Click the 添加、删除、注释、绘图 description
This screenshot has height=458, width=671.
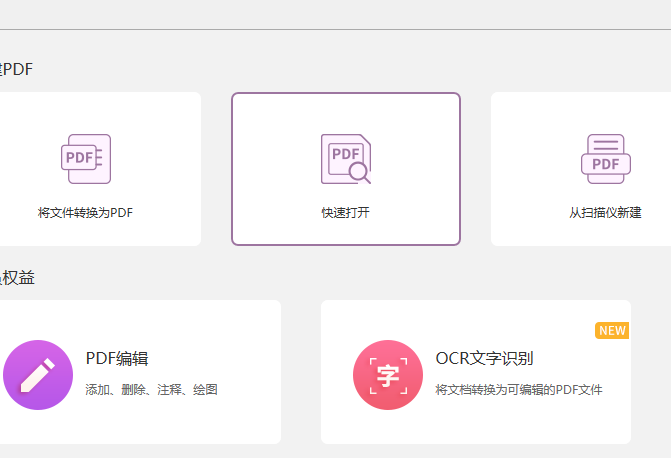pos(151,390)
